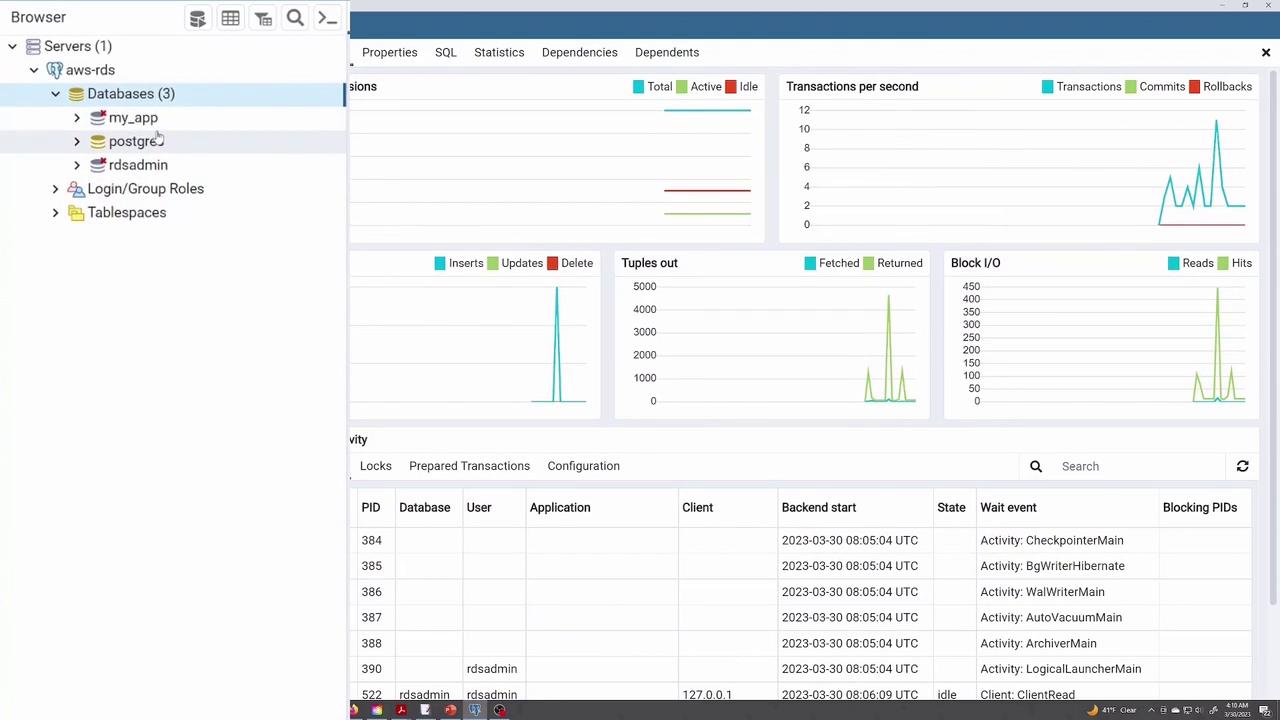This screenshot has width=1280, height=720.
Task: Click the Backend start column header
Action: point(818,507)
